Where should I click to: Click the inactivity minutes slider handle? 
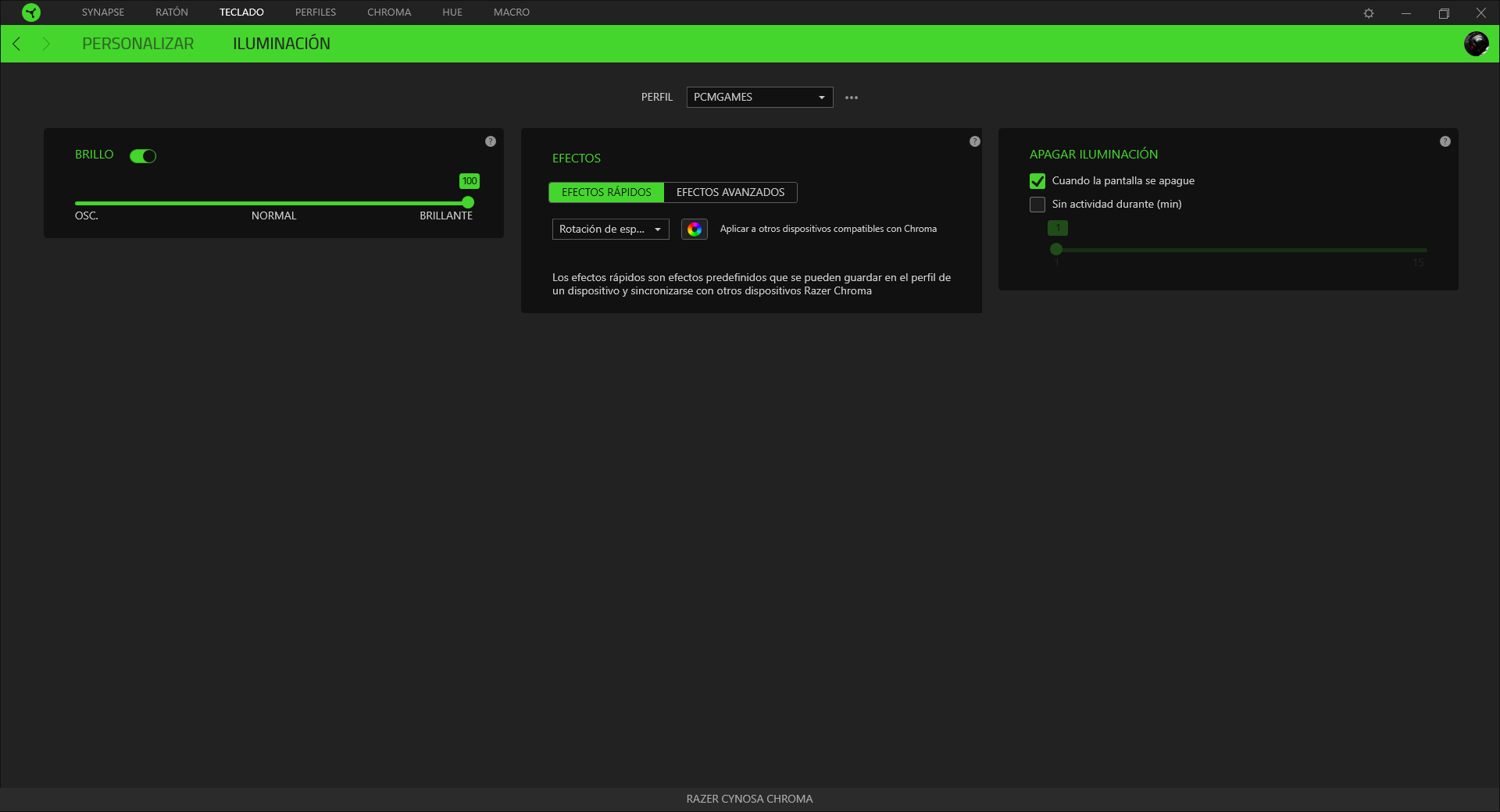1056,249
